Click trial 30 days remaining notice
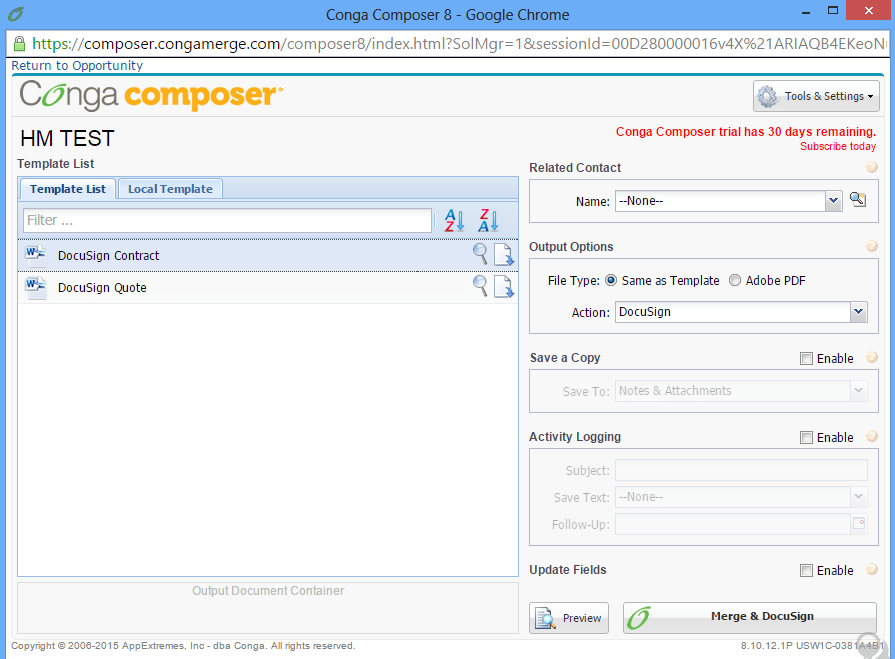 745,132
